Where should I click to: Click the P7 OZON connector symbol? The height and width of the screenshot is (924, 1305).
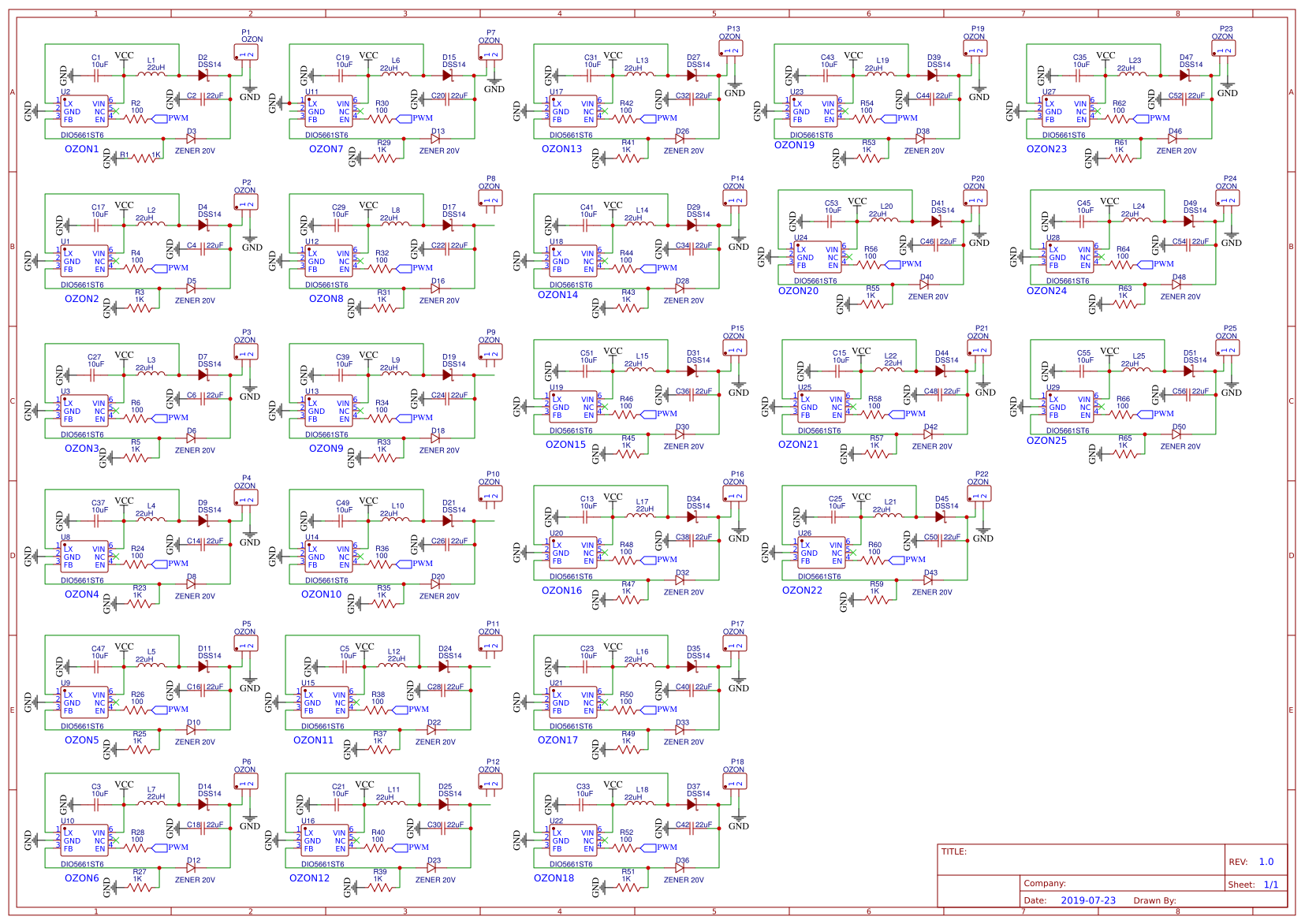[490, 54]
